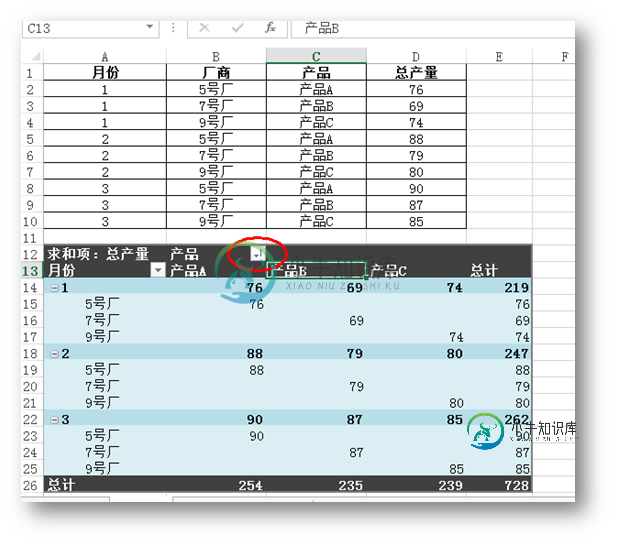Click the Enter checkmark formula button

237,28
